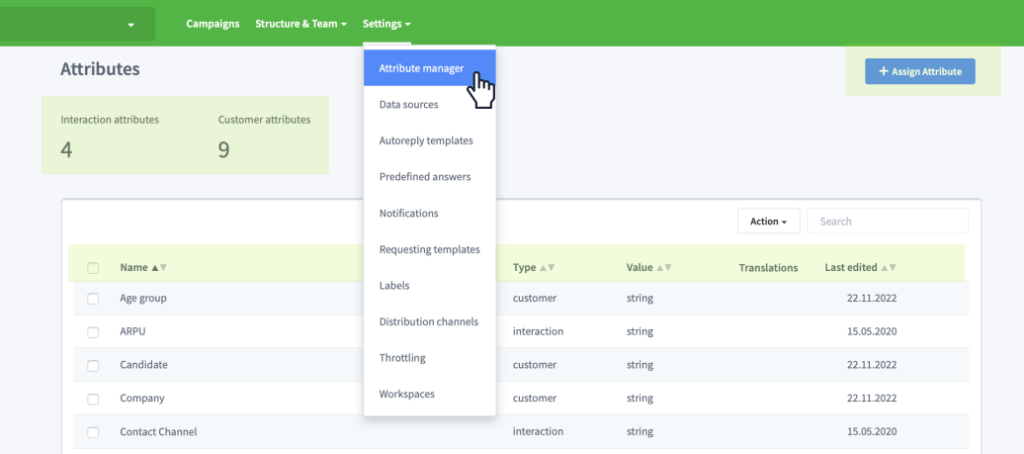Open Distribution channels menu entry
Screen dimensions: 1024x454
[430, 322]
